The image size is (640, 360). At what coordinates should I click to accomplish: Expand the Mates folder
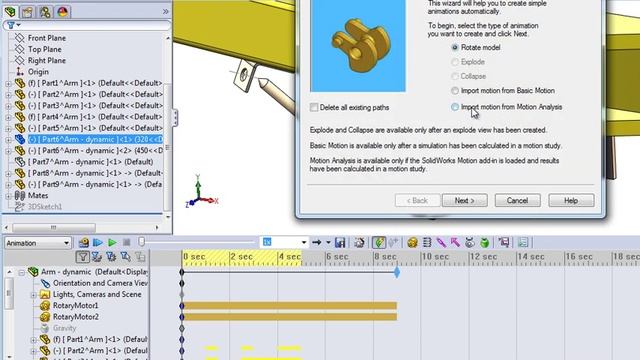pos(8,196)
